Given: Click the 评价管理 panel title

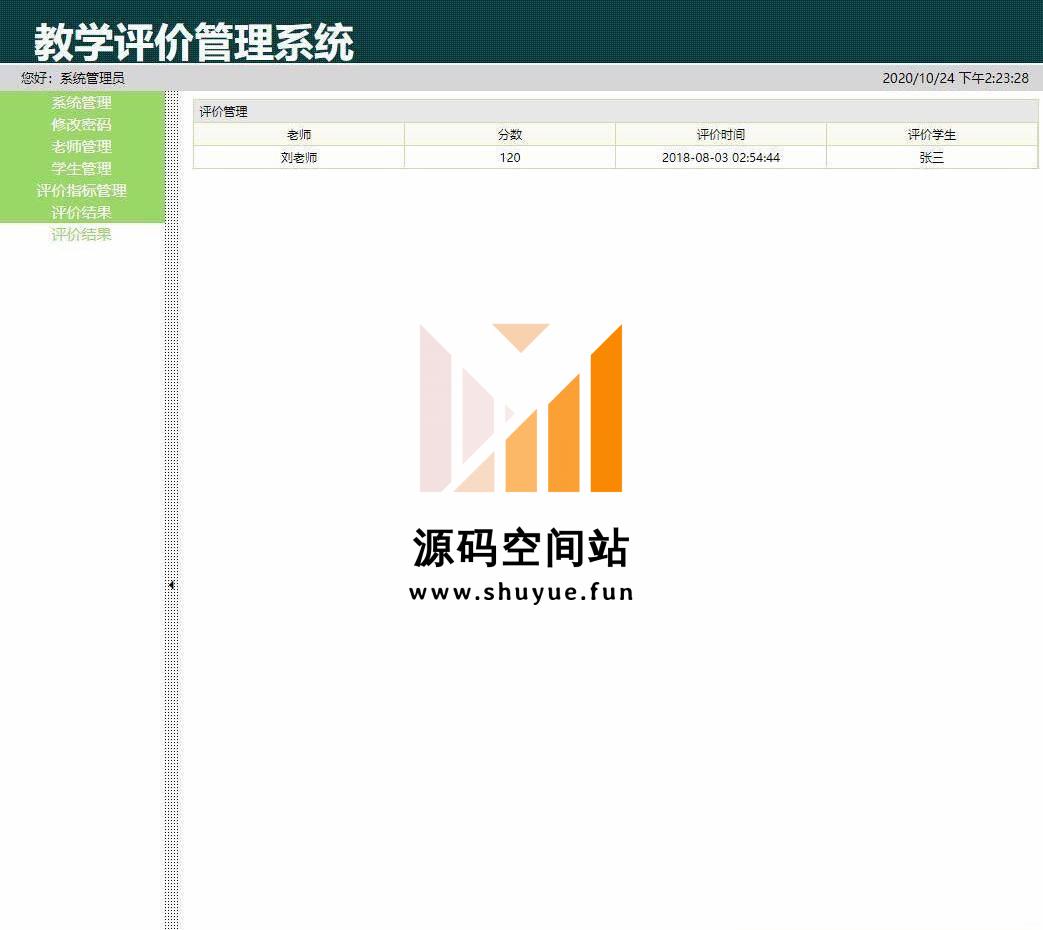Looking at the screenshot, I should click(224, 112).
